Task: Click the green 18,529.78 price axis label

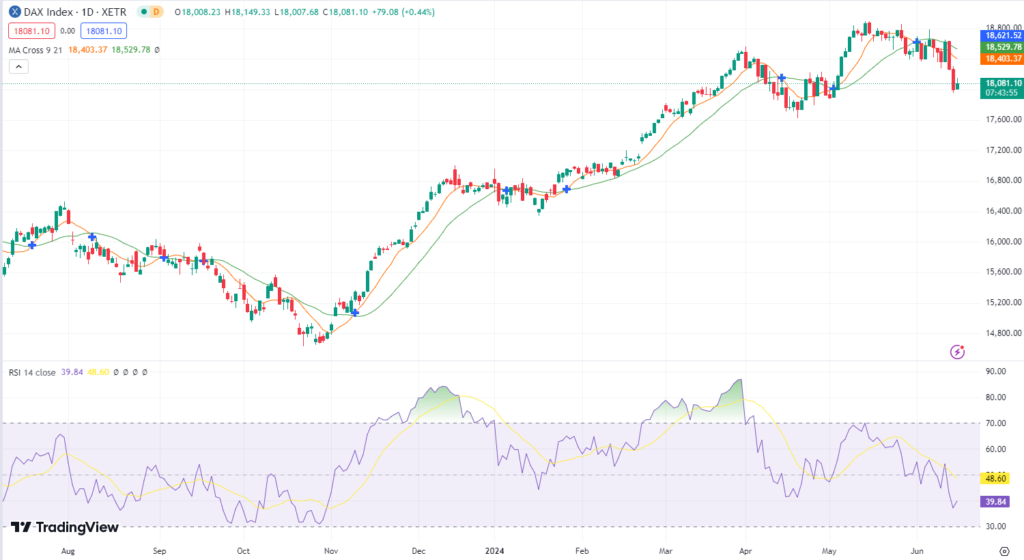Action: point(1002,47)
